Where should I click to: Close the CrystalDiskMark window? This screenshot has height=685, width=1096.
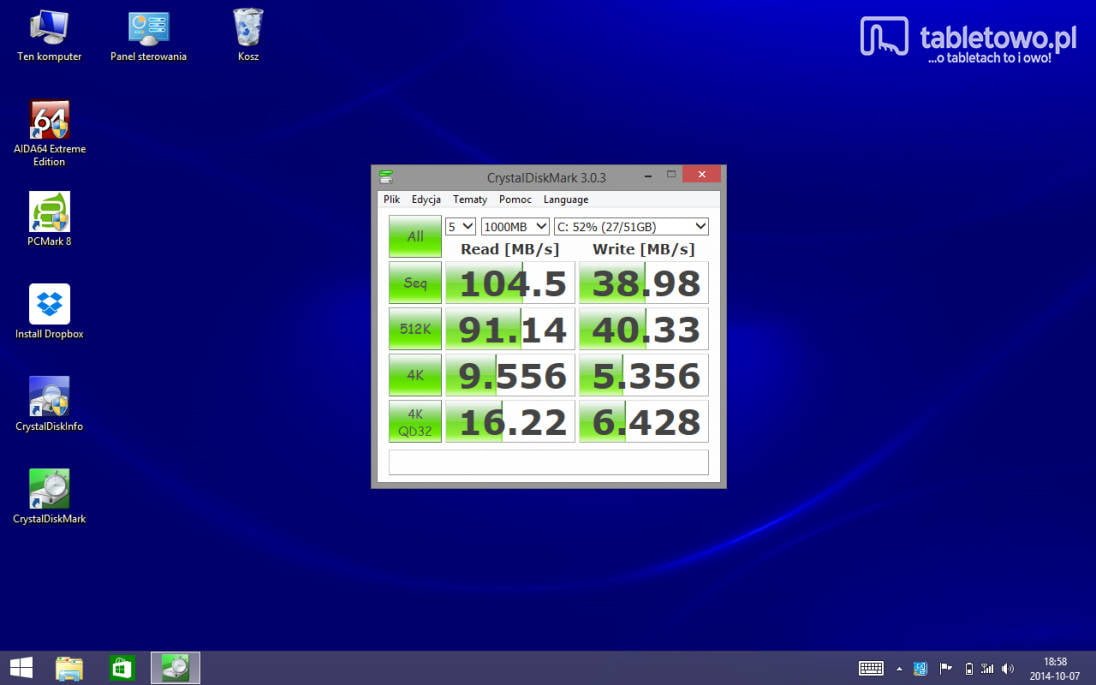[702, 174]
